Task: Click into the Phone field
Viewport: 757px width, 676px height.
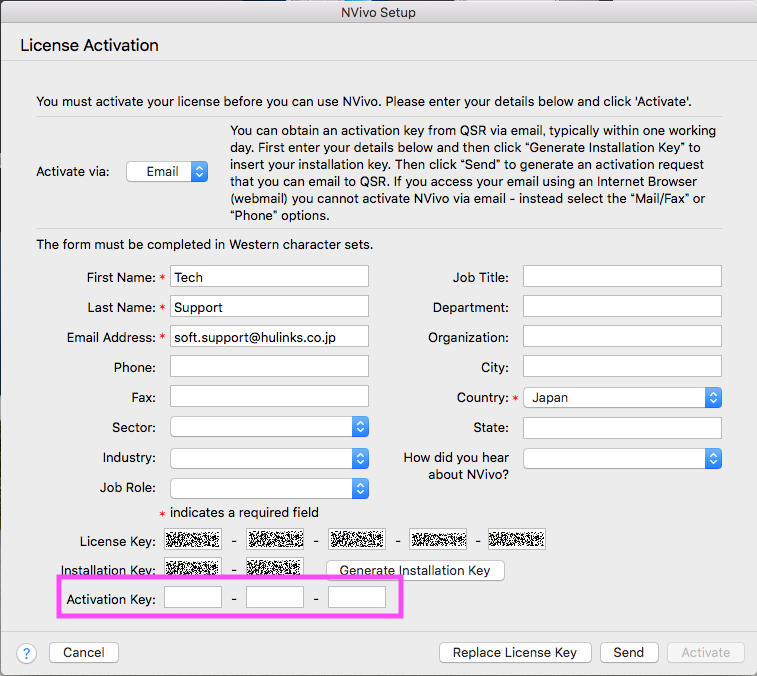Action: pyautogui.click(x=269, y=366)
